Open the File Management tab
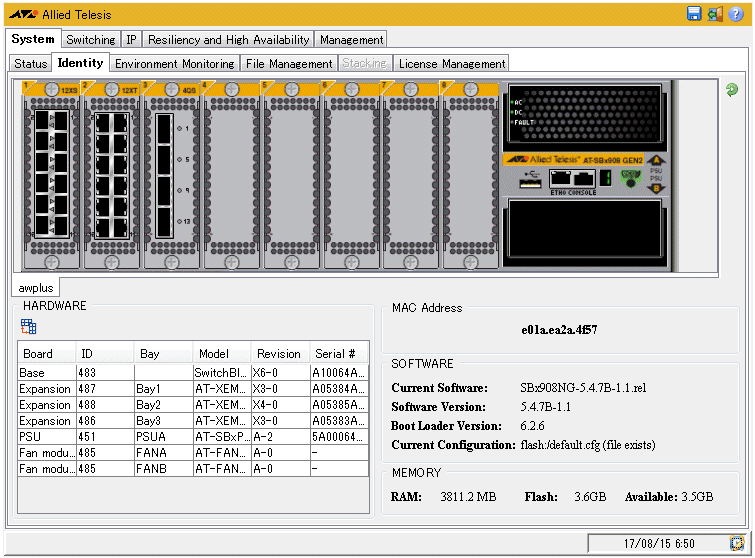The width and height of the screenshot is (755, 558). pyautogui.click(x=288, y=64)
